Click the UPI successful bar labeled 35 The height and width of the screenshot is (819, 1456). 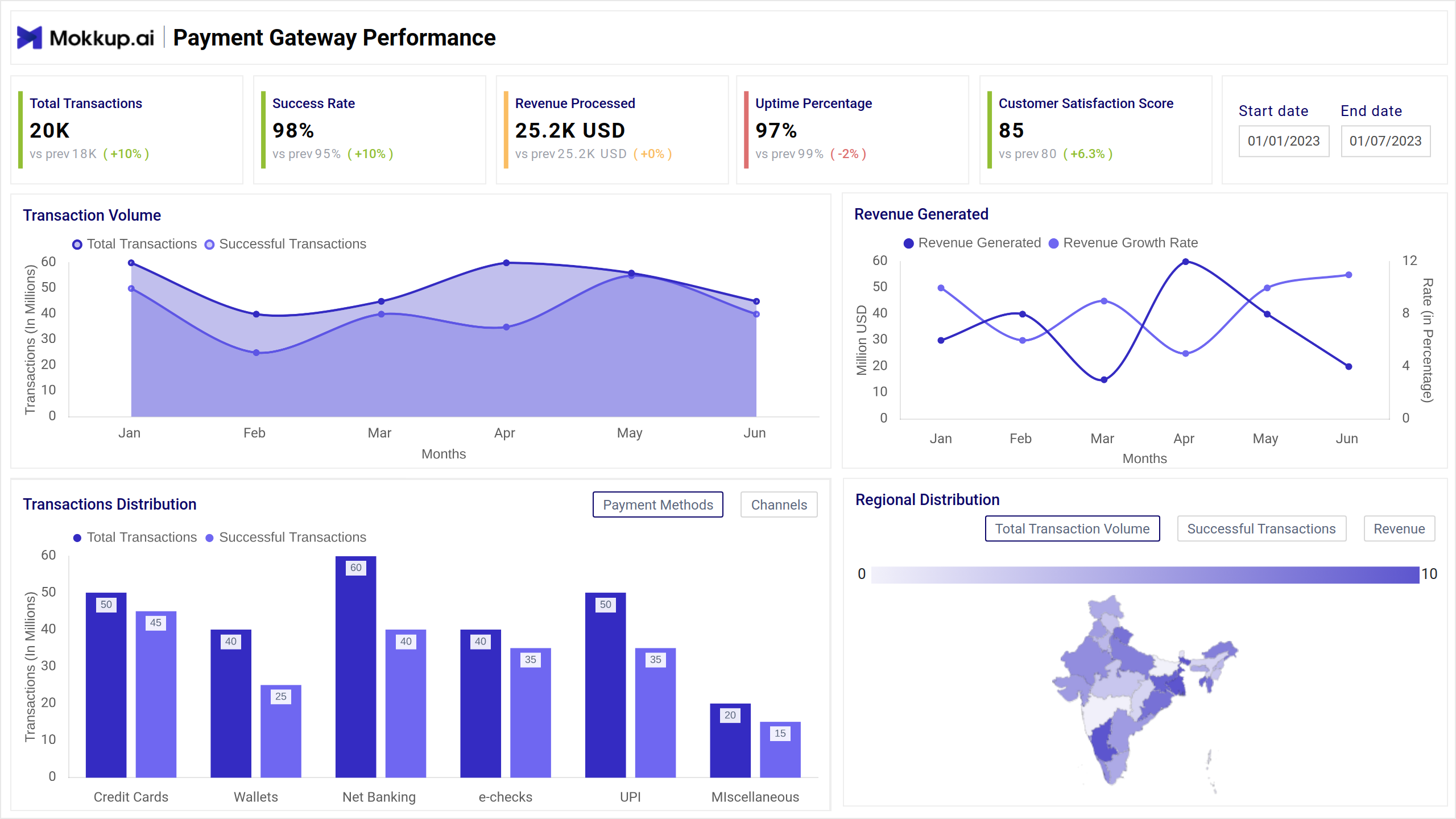click(x=656, y=713)
